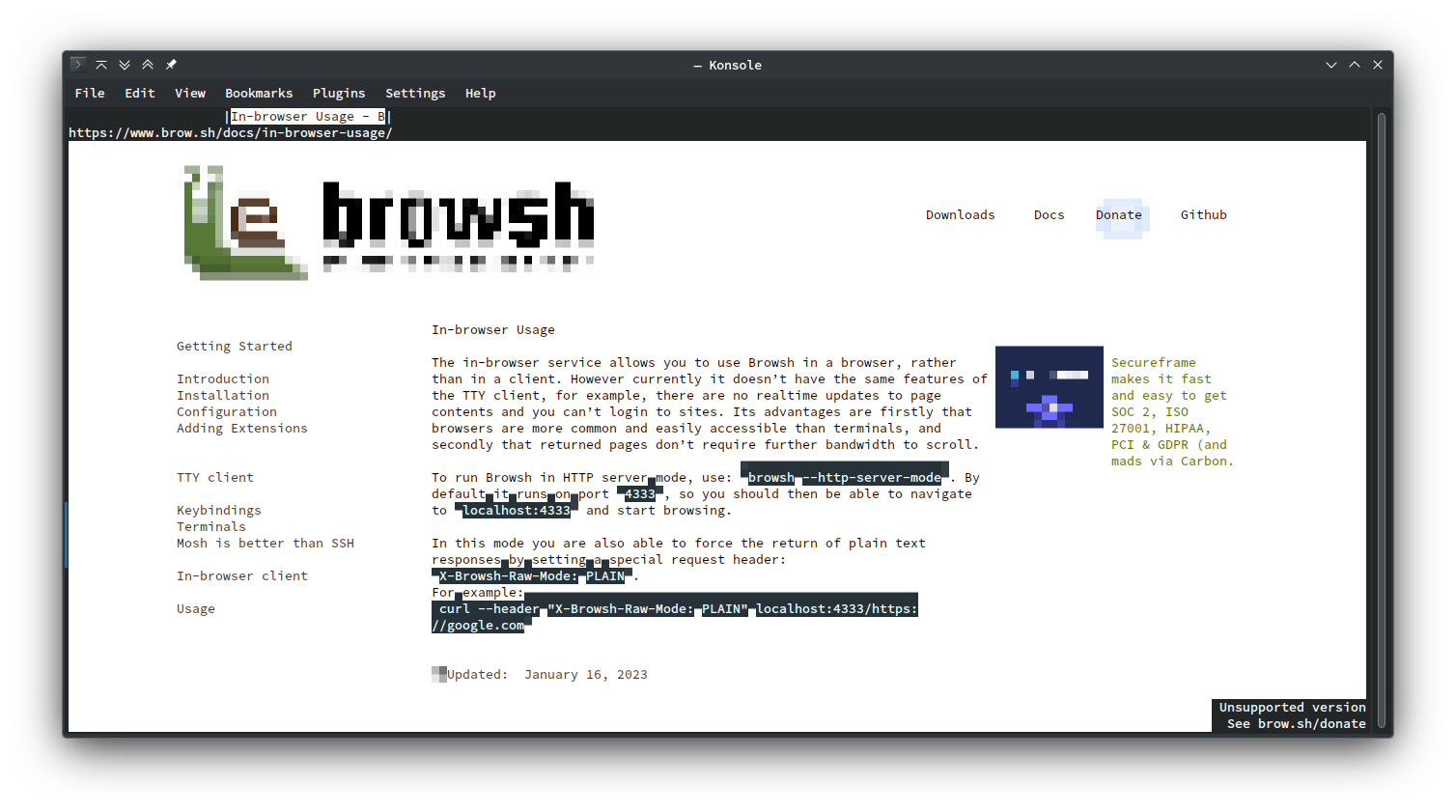Click the Github navigation link
The height and width of the screenshot is (812, 1456).
(x=1203, y=214)
